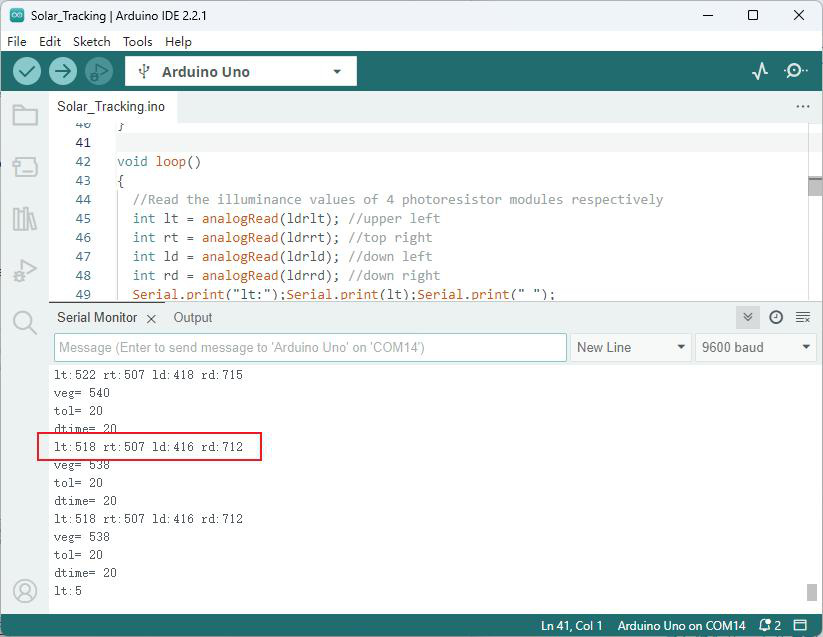Open the Debug panel in sidebar
This screenshot has width=823, height=637.
[25, 271]
